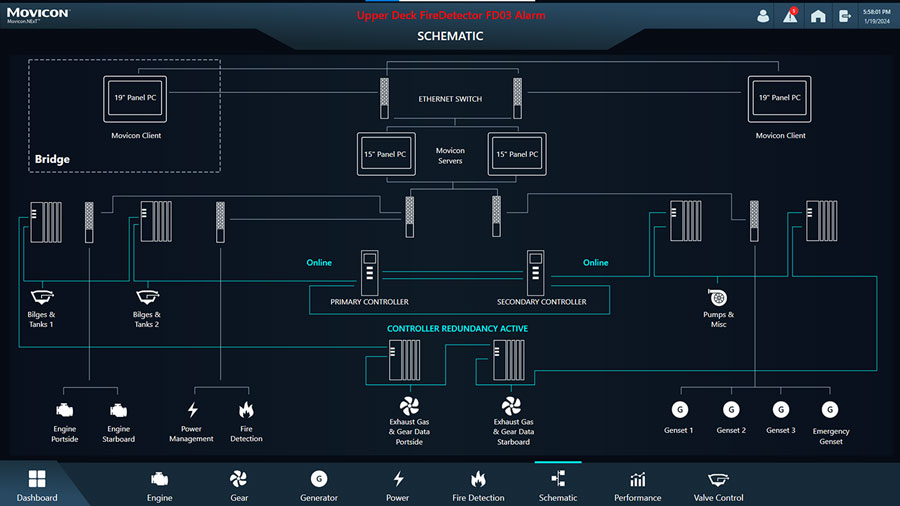The image size is (900, 506).
Task: Click the Upper Deck FireDetector FD03 Alarm banner
Action: (451, 15)
